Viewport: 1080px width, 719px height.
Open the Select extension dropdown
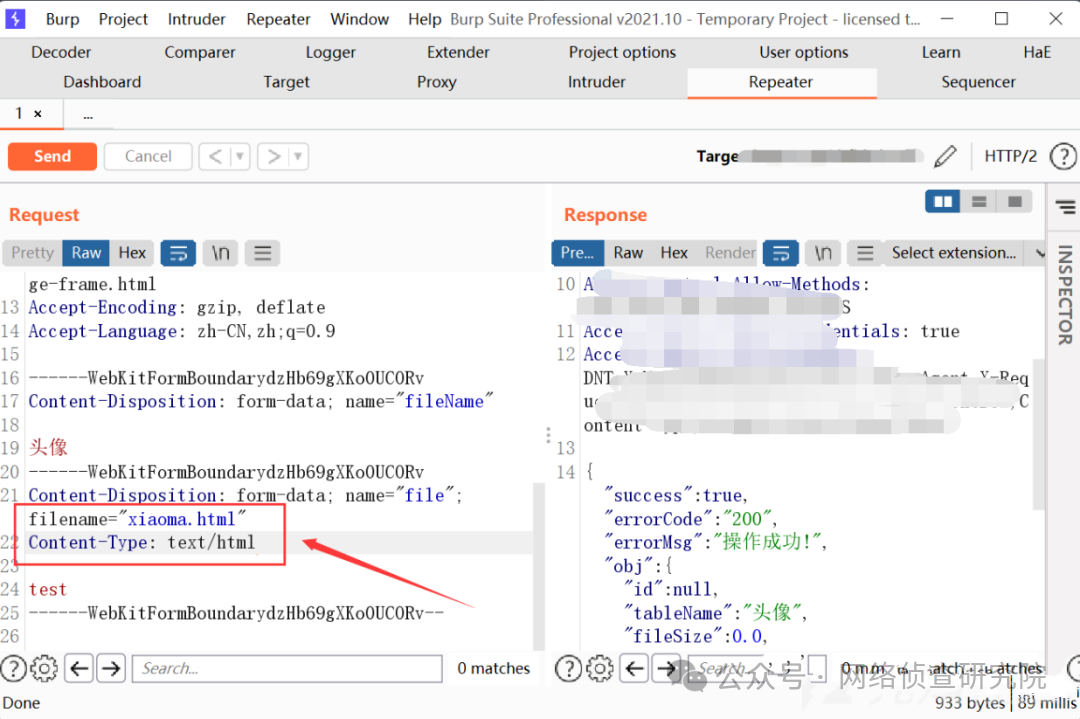pyautogui.click(x=966, y=253)
